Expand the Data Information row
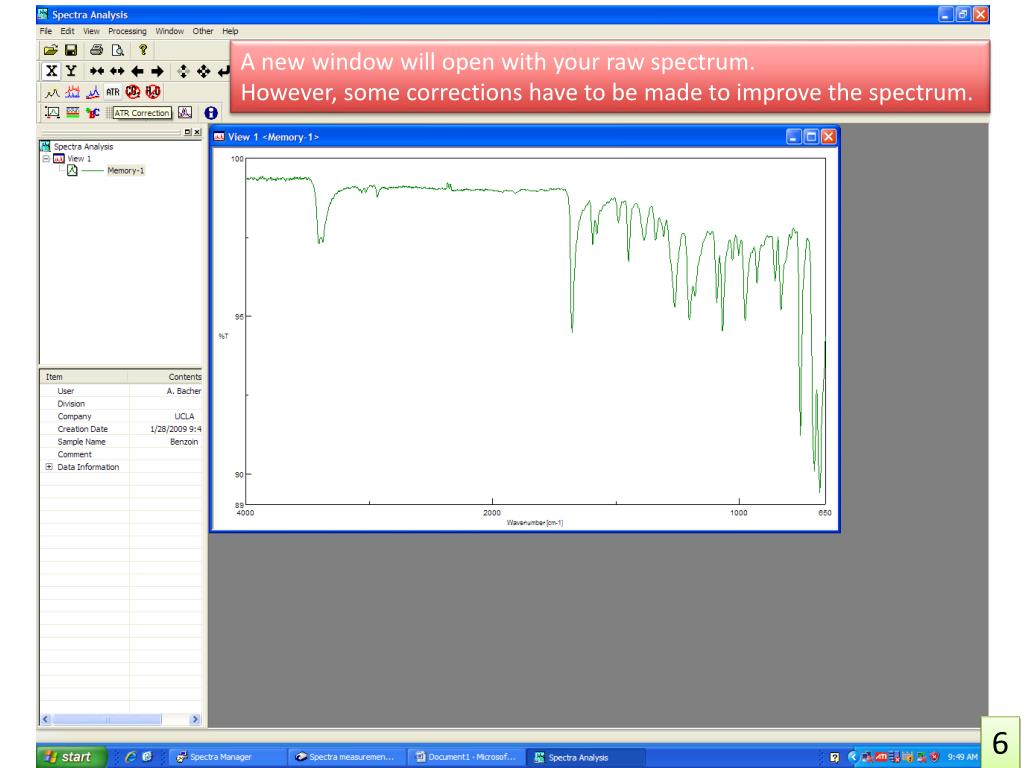 (49, 467)
